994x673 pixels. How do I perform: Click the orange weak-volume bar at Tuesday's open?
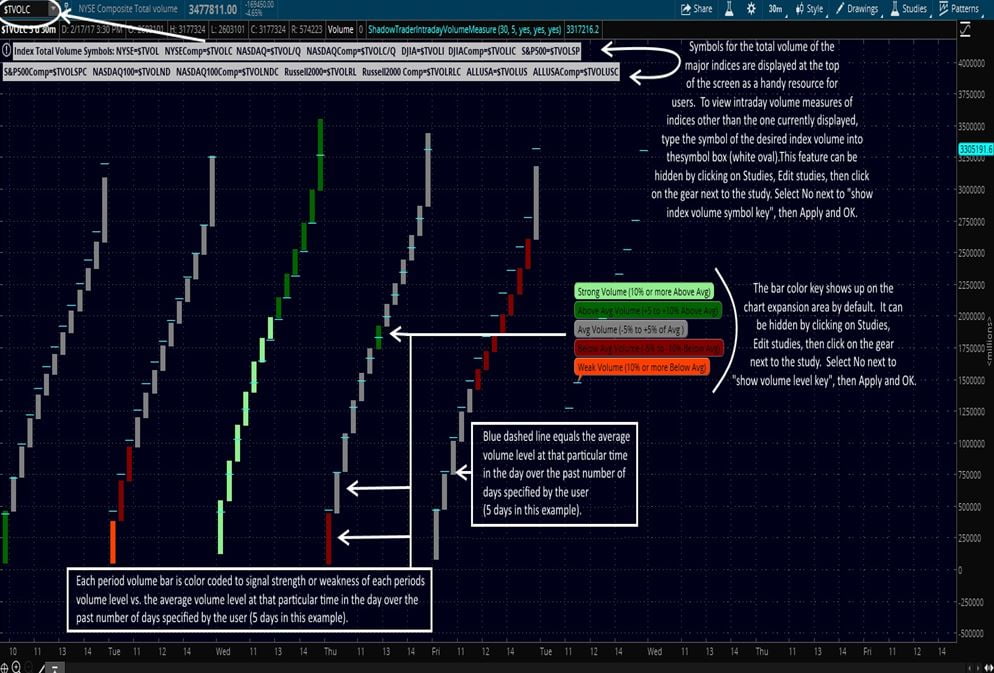pos(113,542)
